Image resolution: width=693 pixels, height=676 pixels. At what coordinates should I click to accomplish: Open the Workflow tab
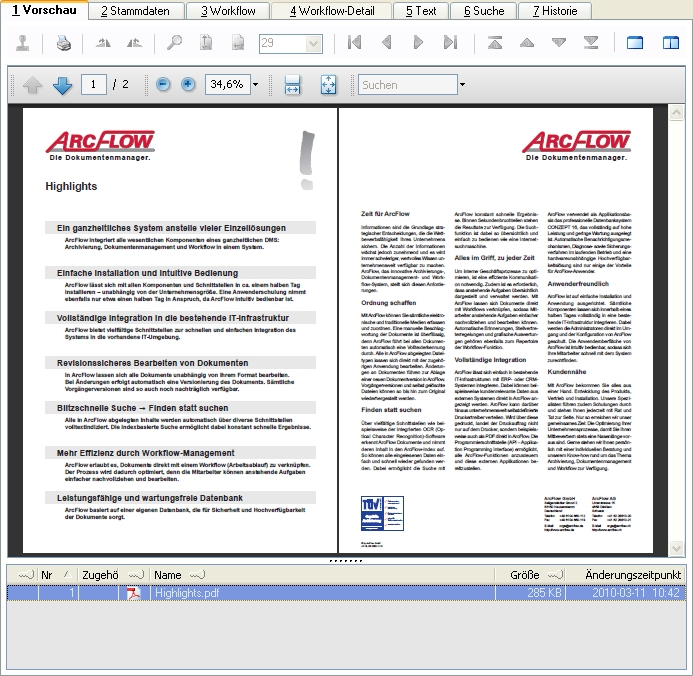228,11
